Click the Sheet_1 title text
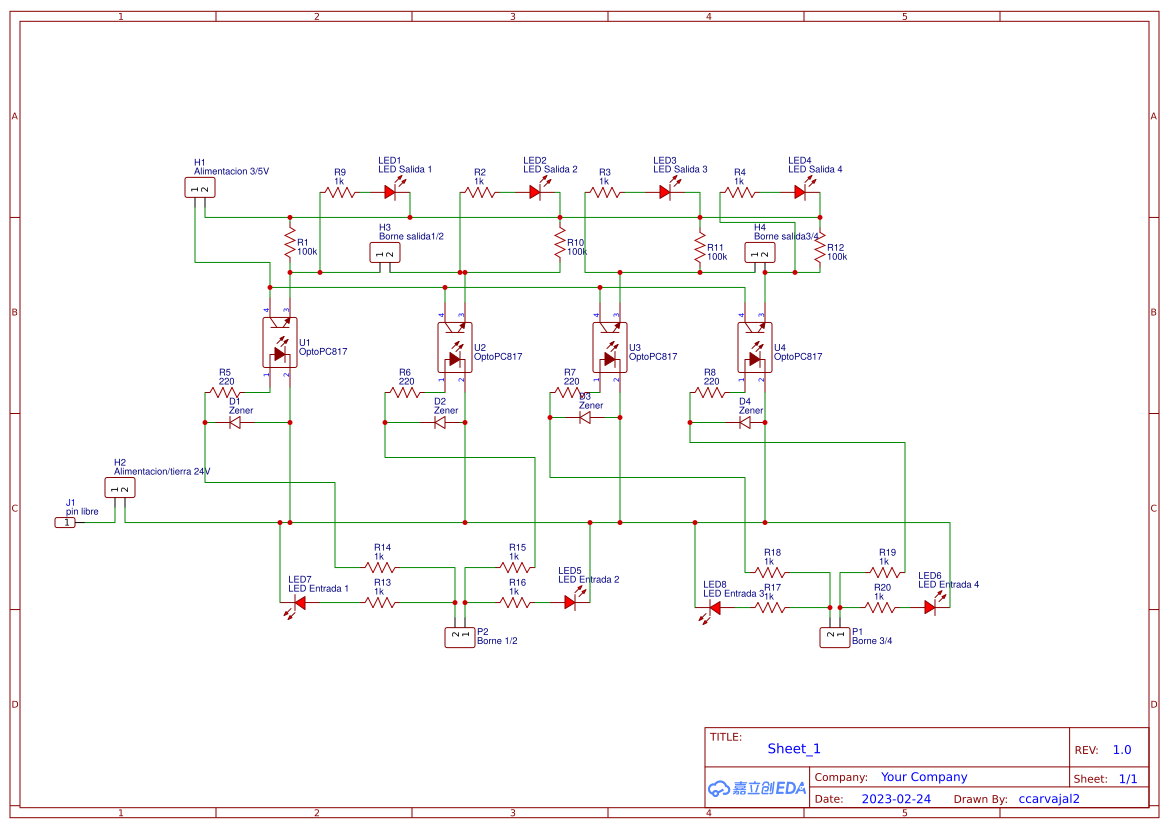Screen dimensions: 1169x828 (x=794, y=749)
